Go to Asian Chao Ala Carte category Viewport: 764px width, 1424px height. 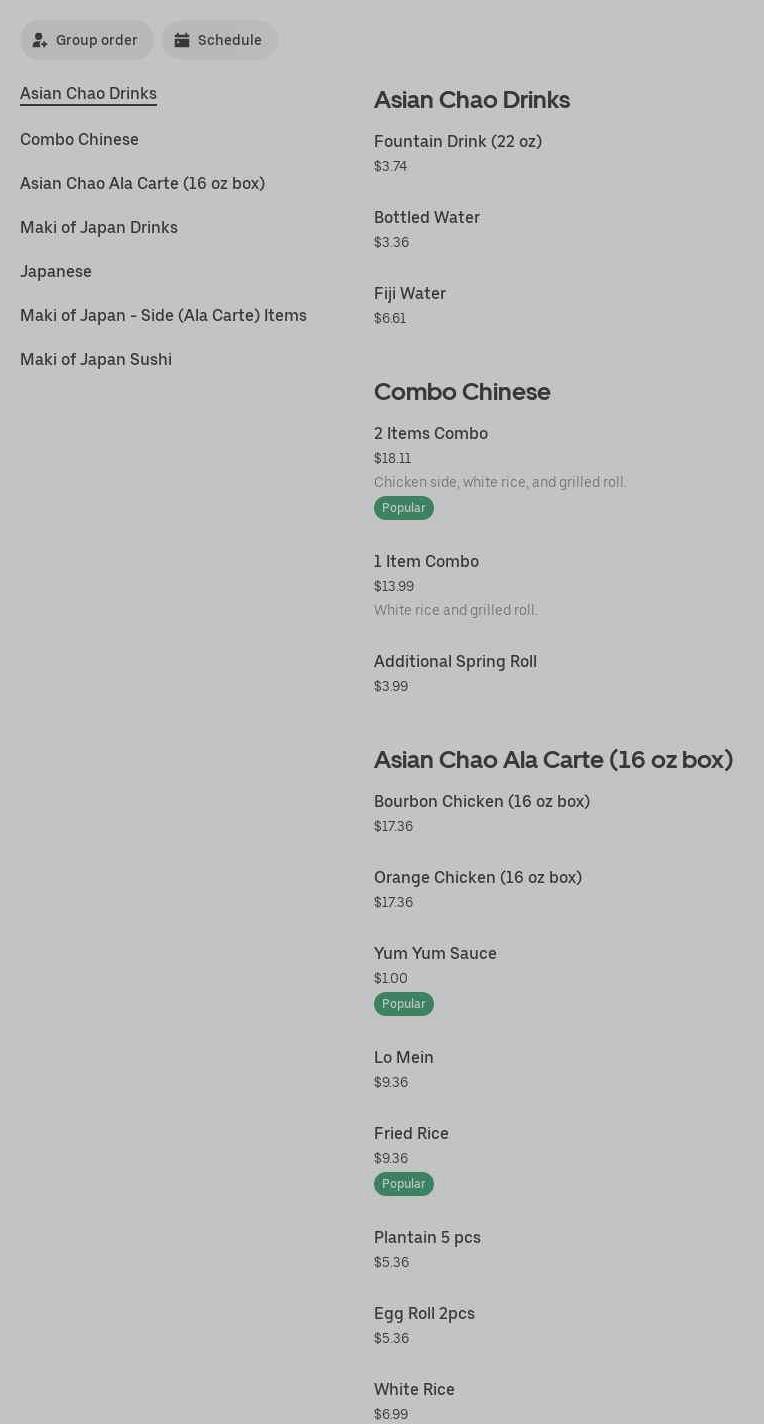click(x=142, y=184)
